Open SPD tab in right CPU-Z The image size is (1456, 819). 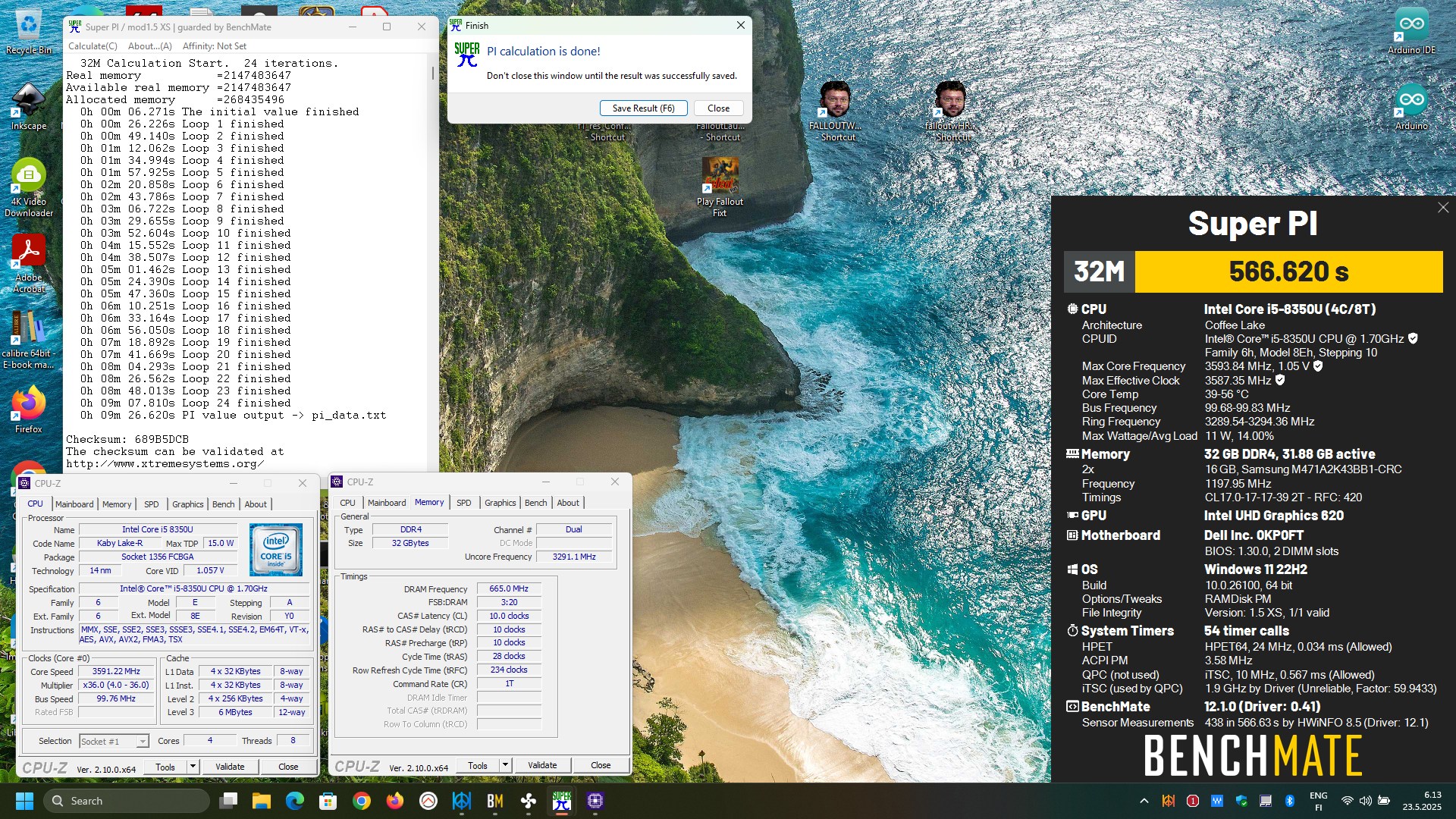coord(464,503)
